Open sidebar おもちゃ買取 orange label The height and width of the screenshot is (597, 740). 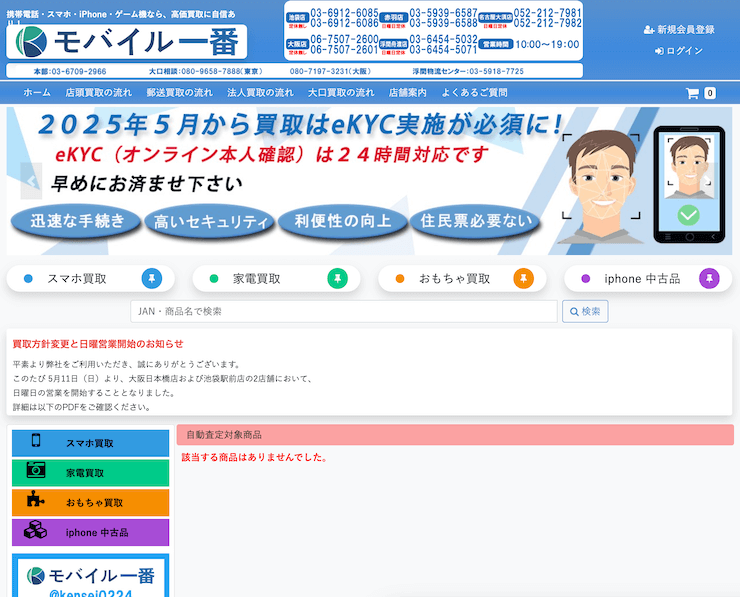[x=94, y=503]
